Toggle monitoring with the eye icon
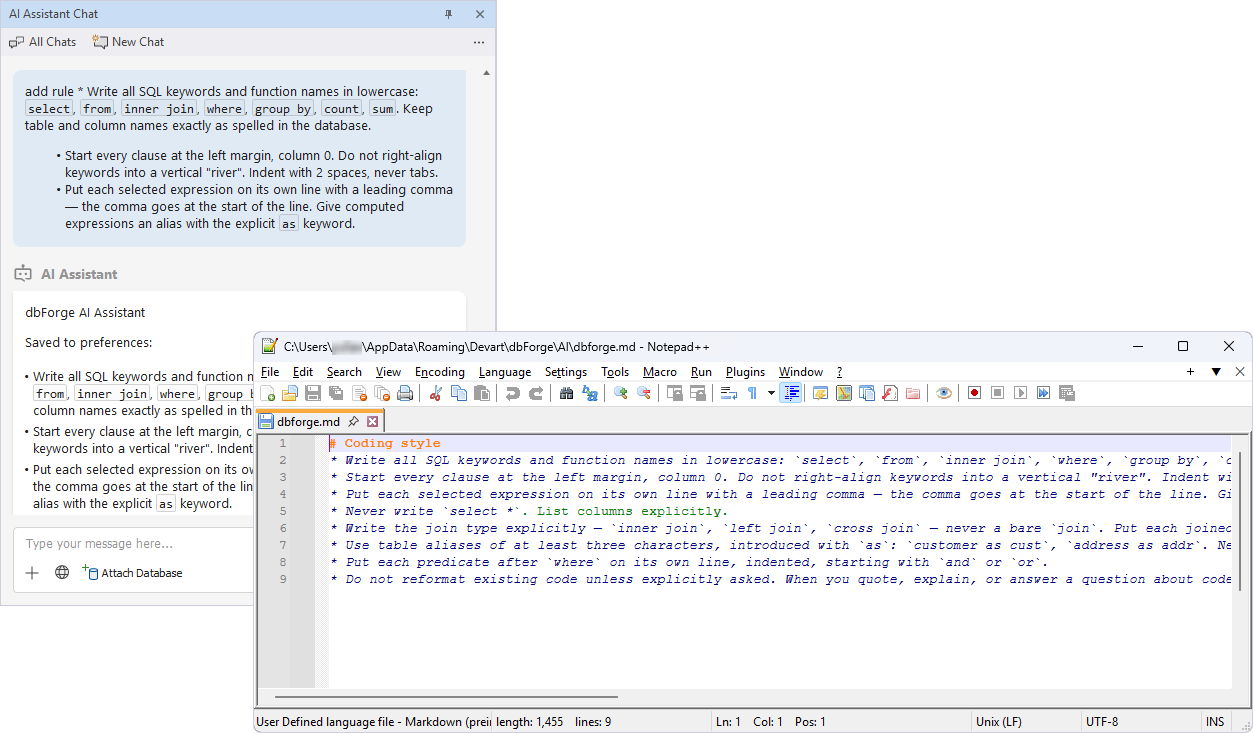The width and height of the screenshot is (1253, 733). click(x=944, y=393)
